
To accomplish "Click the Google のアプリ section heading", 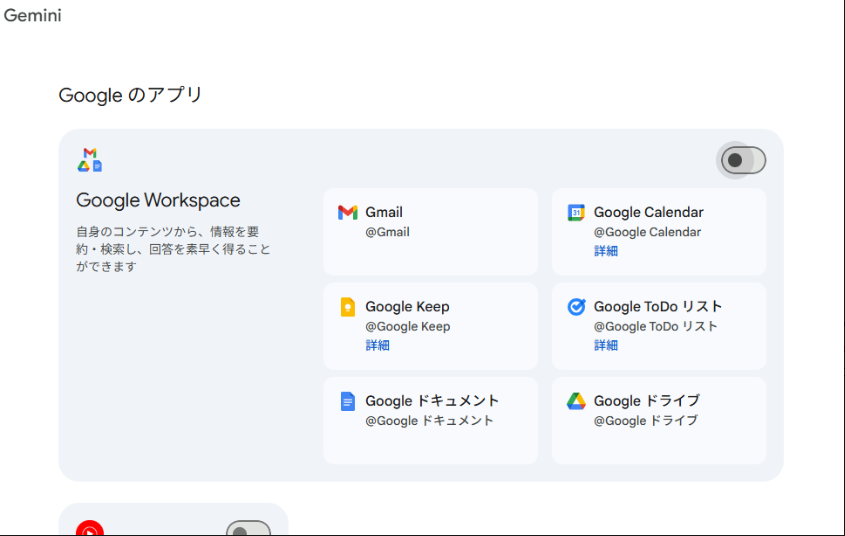I will [130, 95].
